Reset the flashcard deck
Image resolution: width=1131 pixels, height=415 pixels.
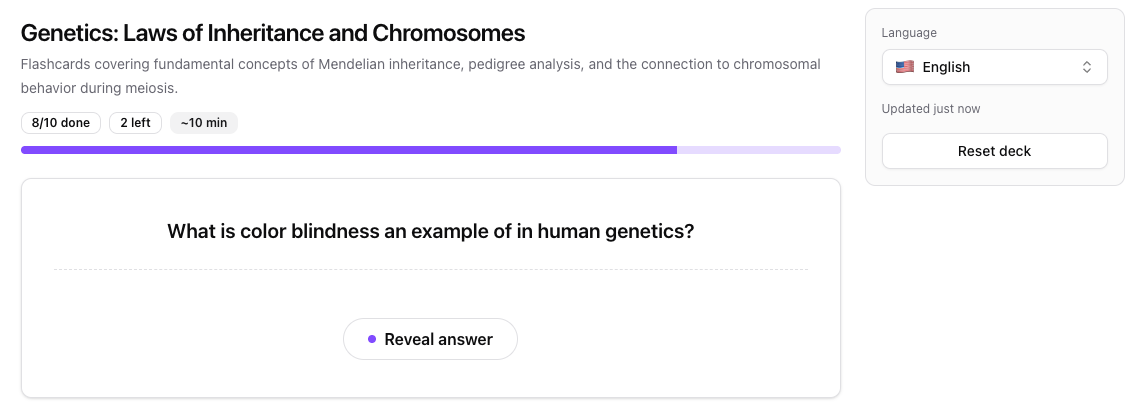click(x=994, y=151)
